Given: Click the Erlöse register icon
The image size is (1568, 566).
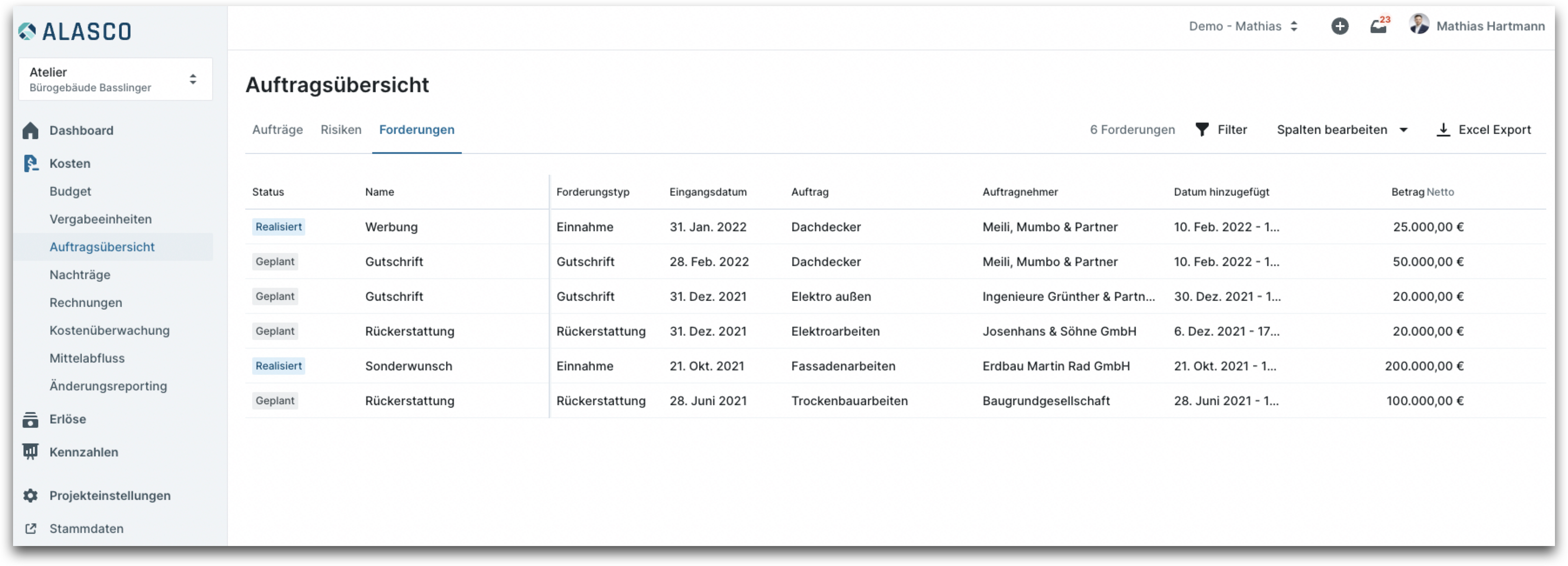Looking at the screenshot, I should [x=30, y=420].
